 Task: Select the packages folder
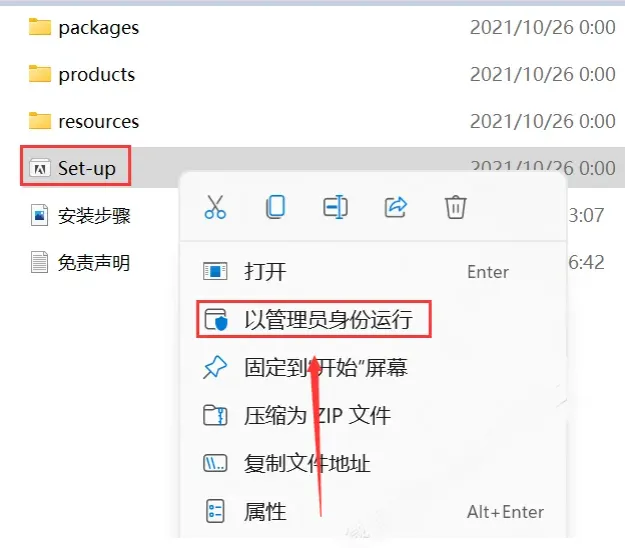tap(84, 27)
